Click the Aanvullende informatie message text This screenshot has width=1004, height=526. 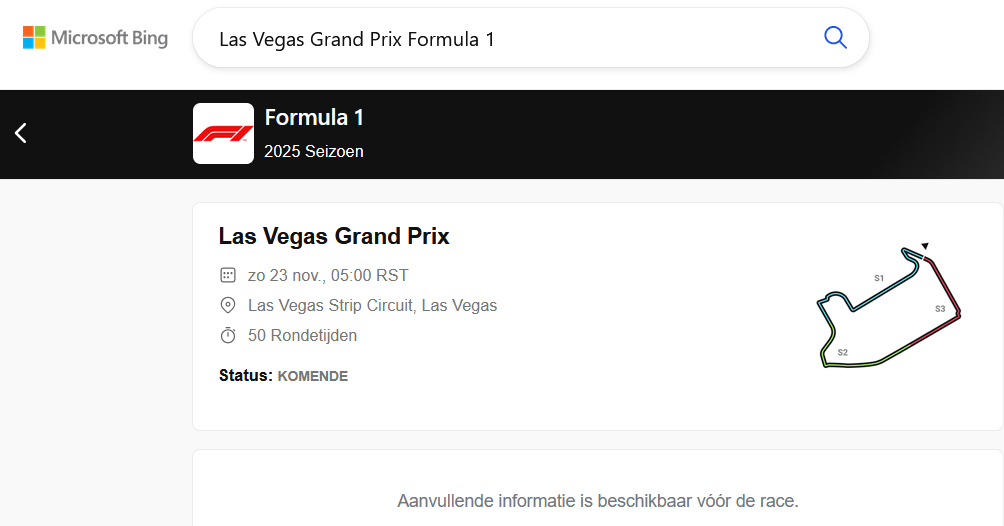click(598, 500)
